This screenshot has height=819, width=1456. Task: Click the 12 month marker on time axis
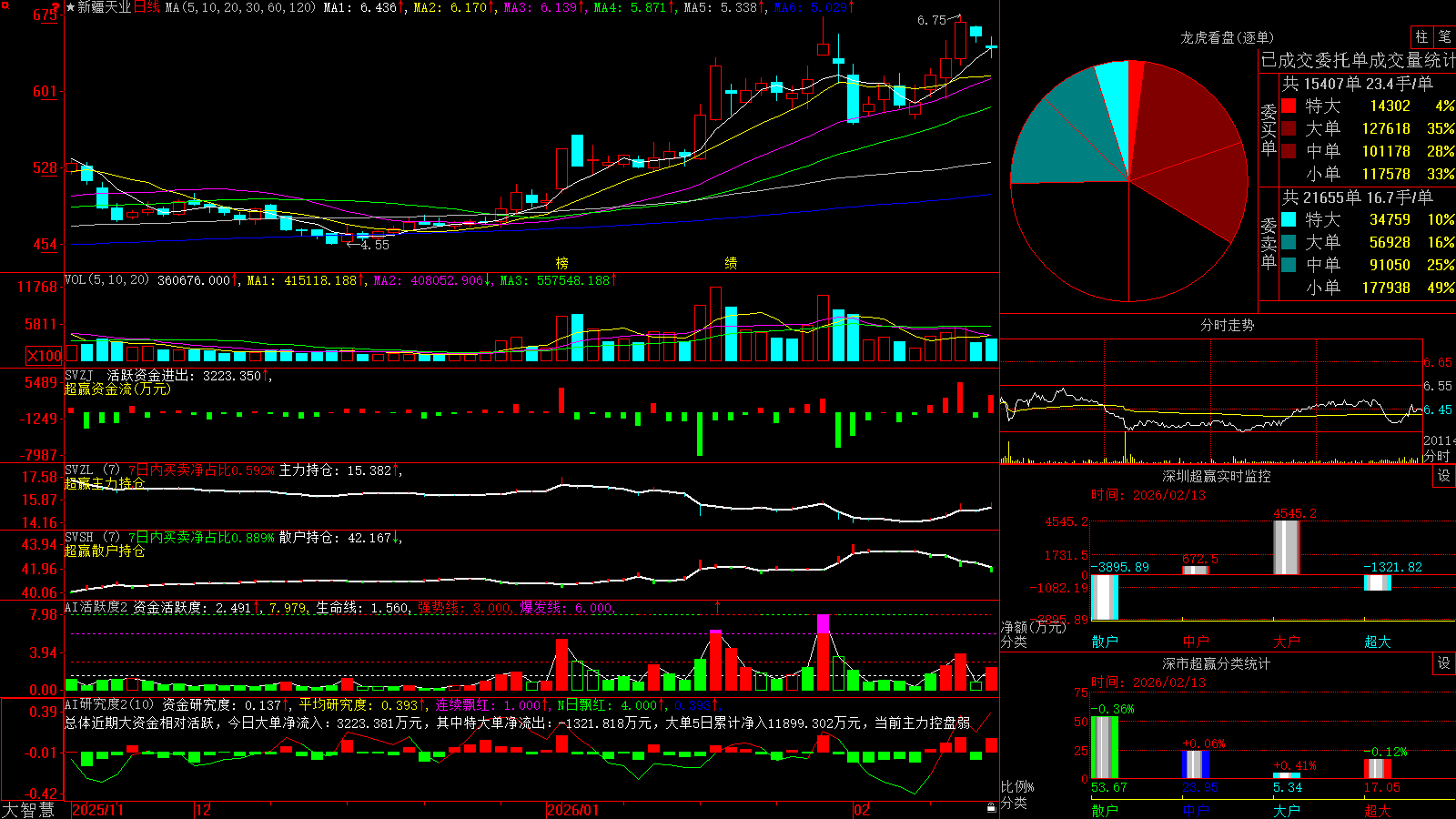click(204, 810)
